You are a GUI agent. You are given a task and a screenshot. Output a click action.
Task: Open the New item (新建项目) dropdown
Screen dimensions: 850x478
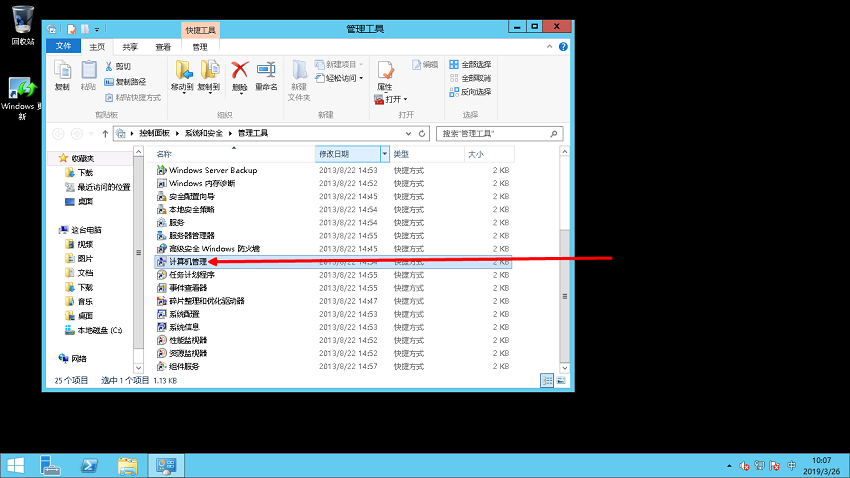point(339,64)
